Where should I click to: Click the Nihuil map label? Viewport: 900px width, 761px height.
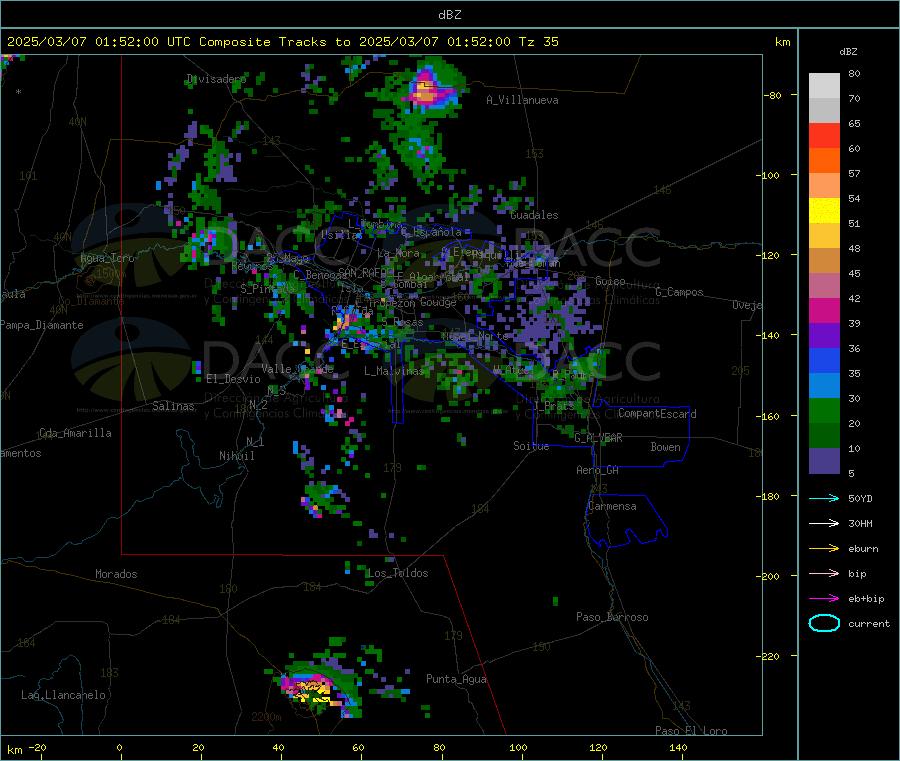click(x=236, y=456)
